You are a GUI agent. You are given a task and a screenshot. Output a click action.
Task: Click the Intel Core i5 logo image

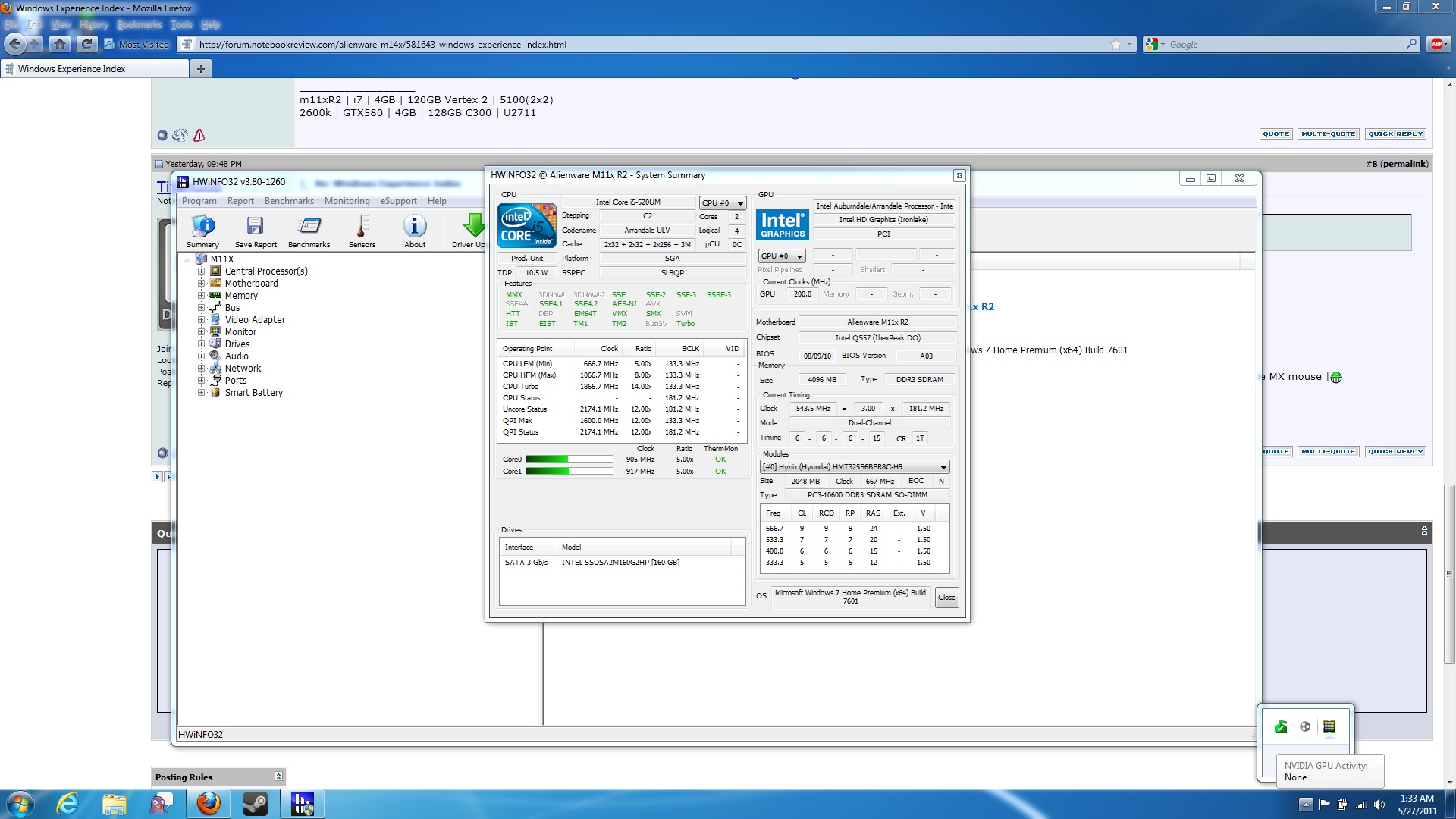[x=527, y=225]
